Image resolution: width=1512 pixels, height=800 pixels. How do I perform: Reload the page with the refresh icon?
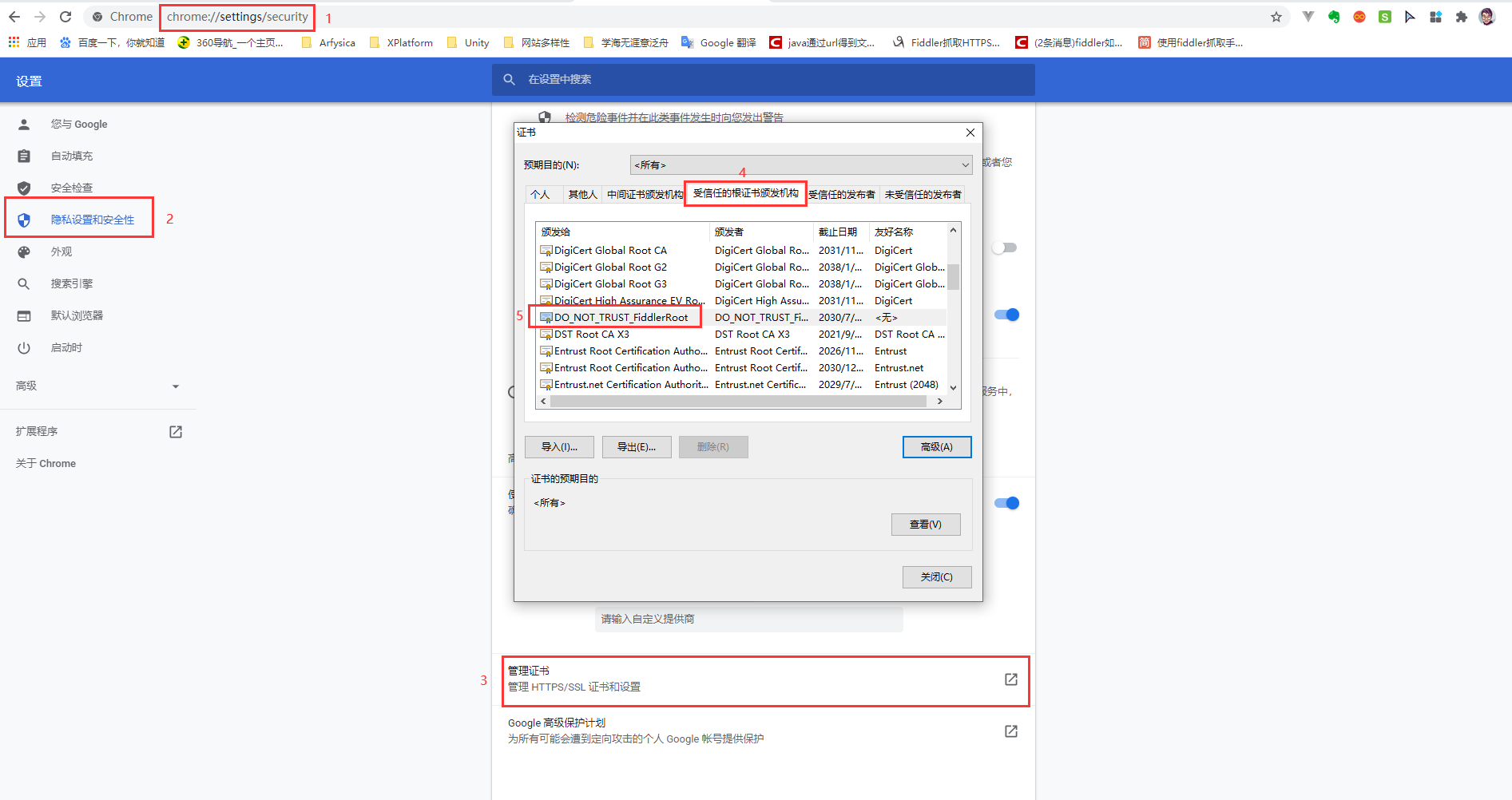click(65, 17)
